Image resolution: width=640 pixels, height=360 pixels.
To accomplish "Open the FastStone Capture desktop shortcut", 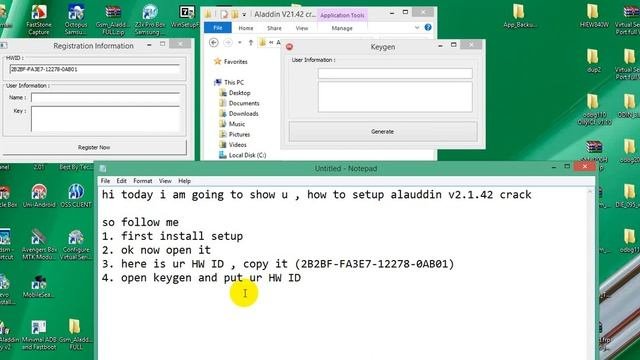I will tap(39, 20).
